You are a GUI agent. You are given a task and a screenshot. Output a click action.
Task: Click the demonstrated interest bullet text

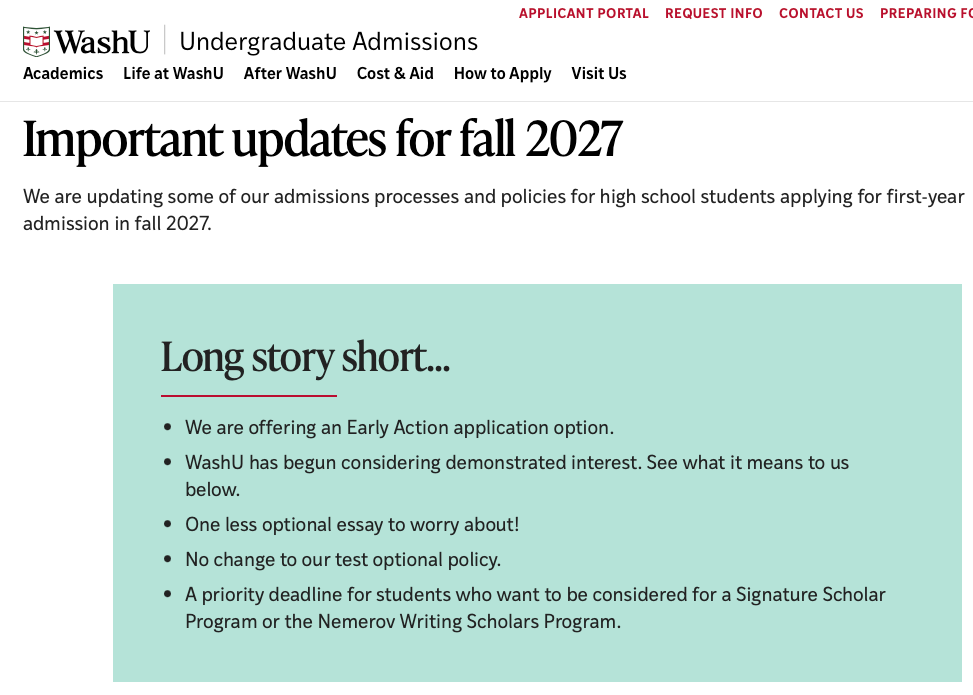coord(517,476)
